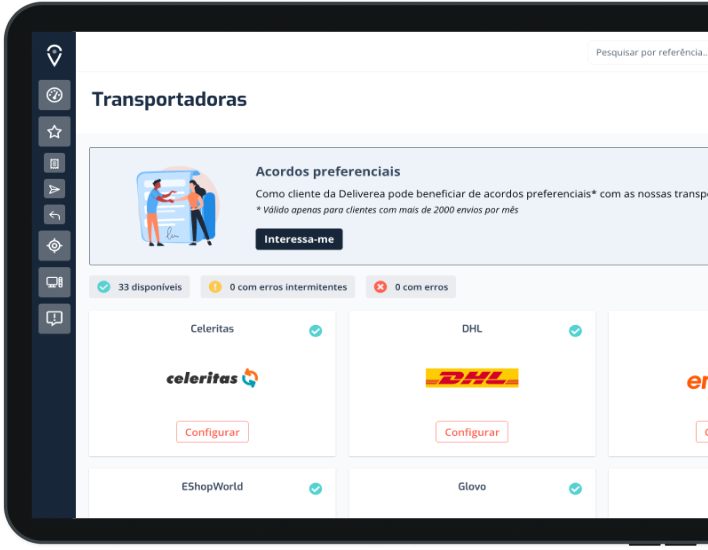
Task: Click the DHL card title
Action: 472,329
